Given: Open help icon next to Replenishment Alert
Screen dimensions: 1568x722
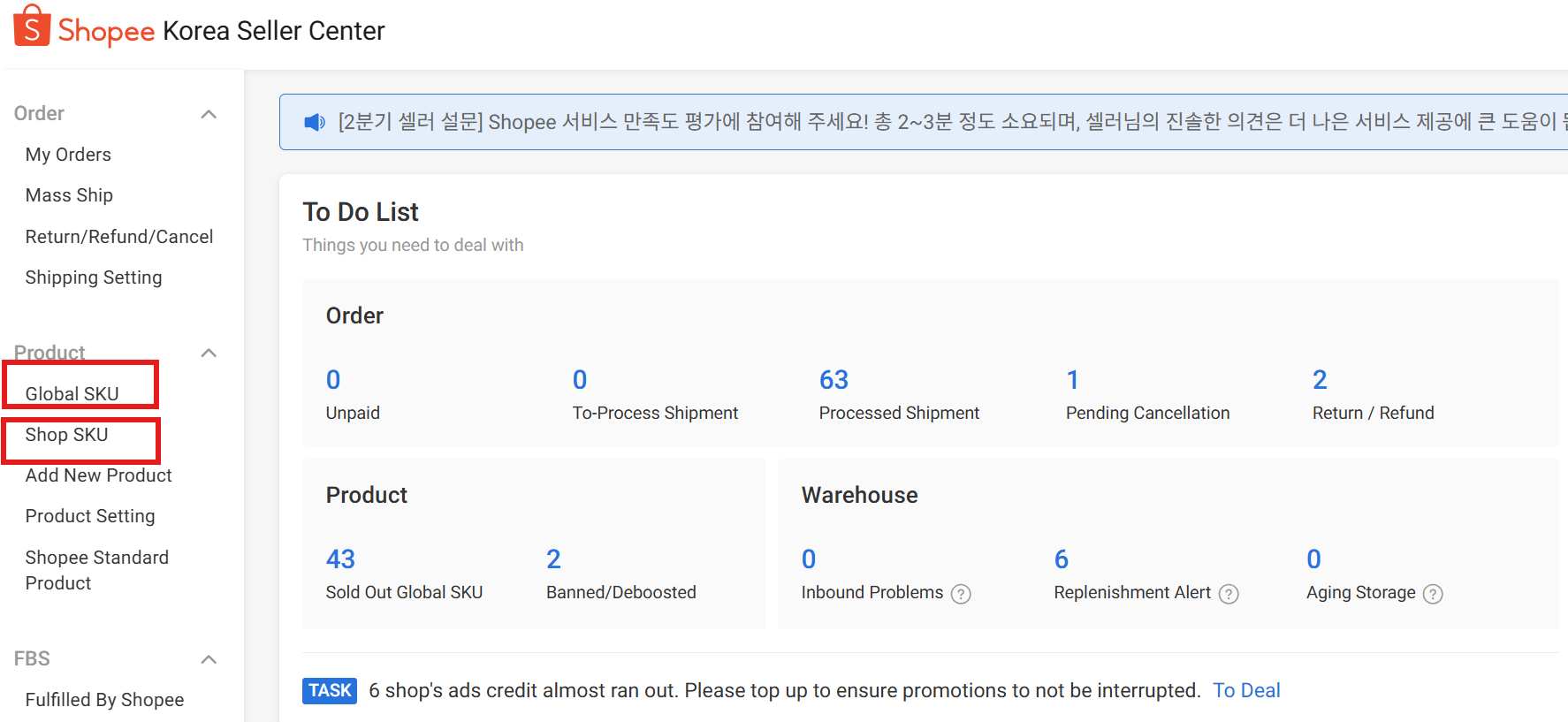Looking at the screenshot, I should click(x=1229, y=594).
